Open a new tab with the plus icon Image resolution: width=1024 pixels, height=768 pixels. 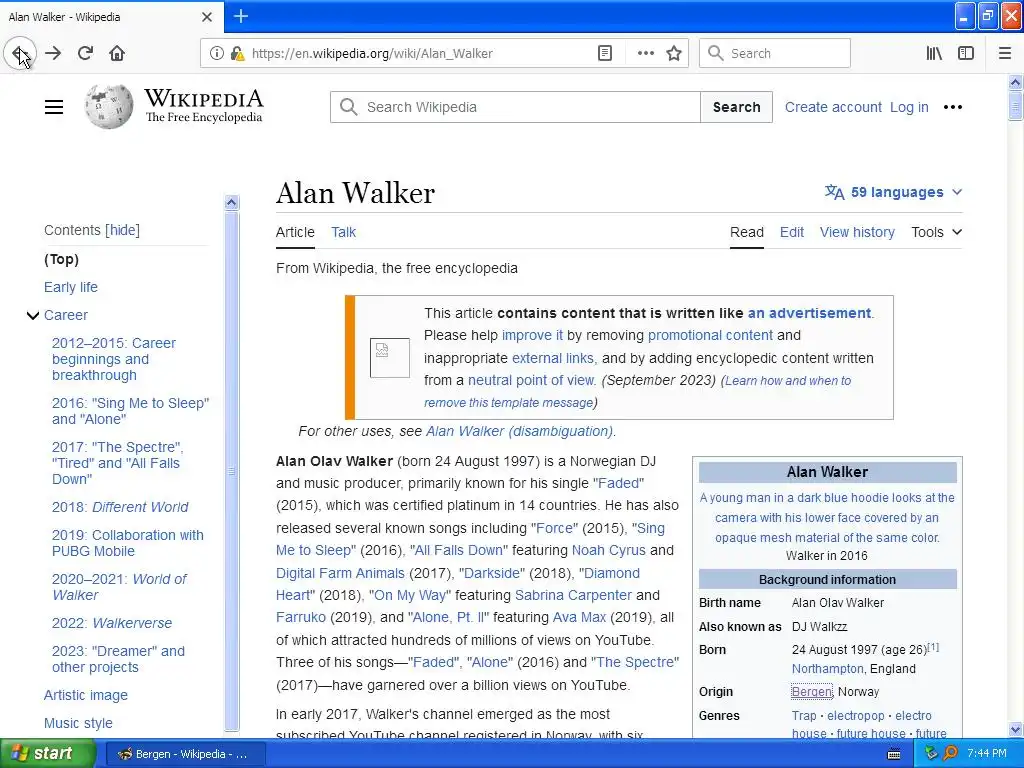(240, 16)
